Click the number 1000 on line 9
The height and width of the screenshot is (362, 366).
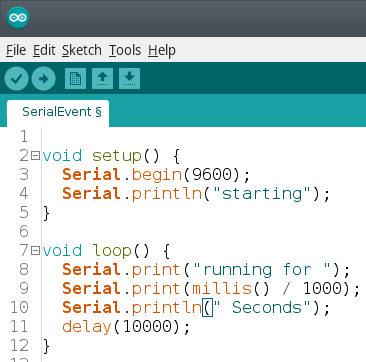322,289
